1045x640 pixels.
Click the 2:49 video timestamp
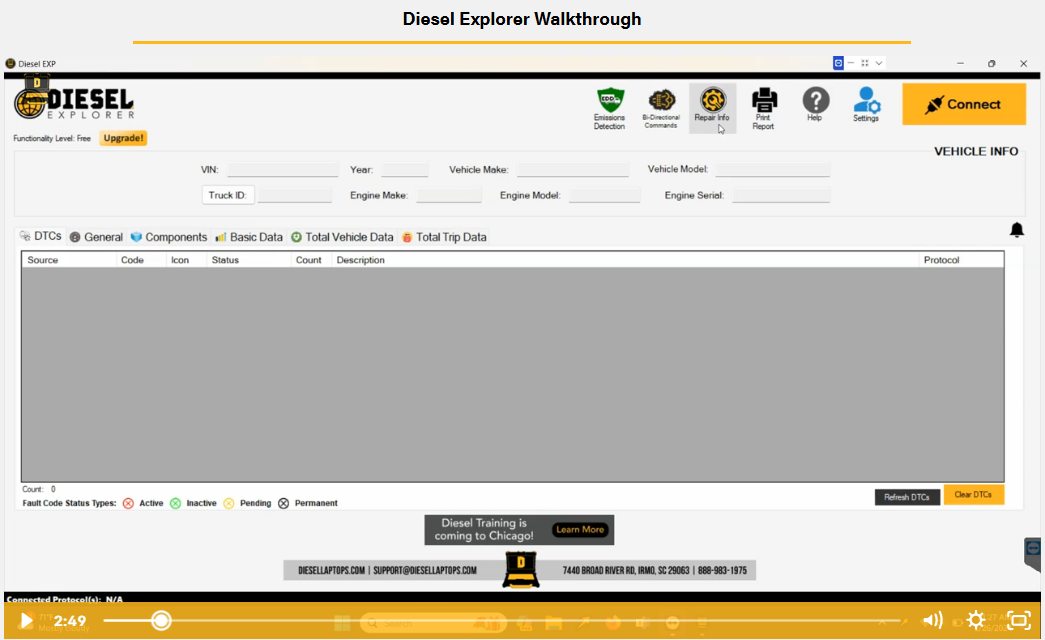point(70,621)
